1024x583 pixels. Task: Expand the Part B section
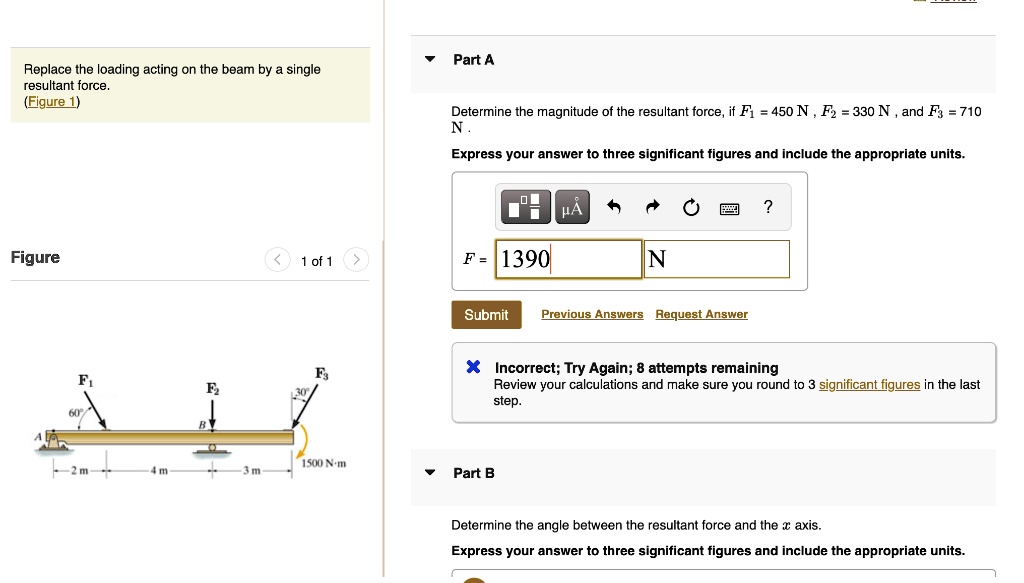(429, 472)
